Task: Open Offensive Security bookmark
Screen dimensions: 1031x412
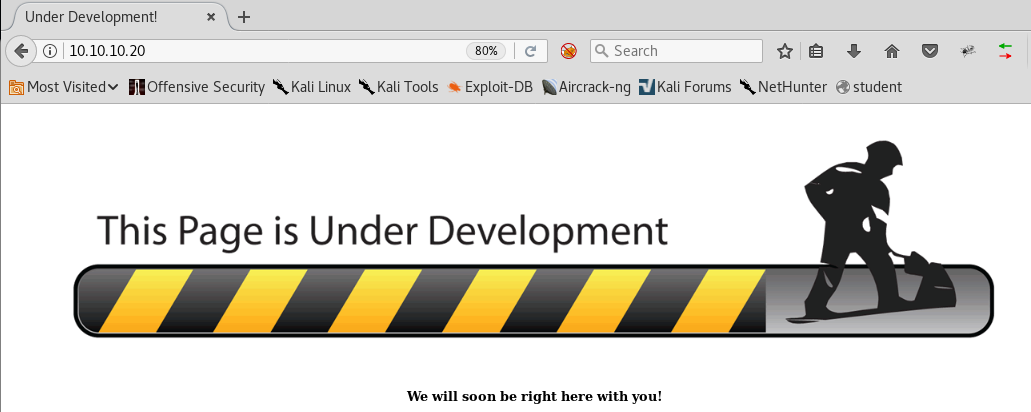Action: [x=197, y=87]
